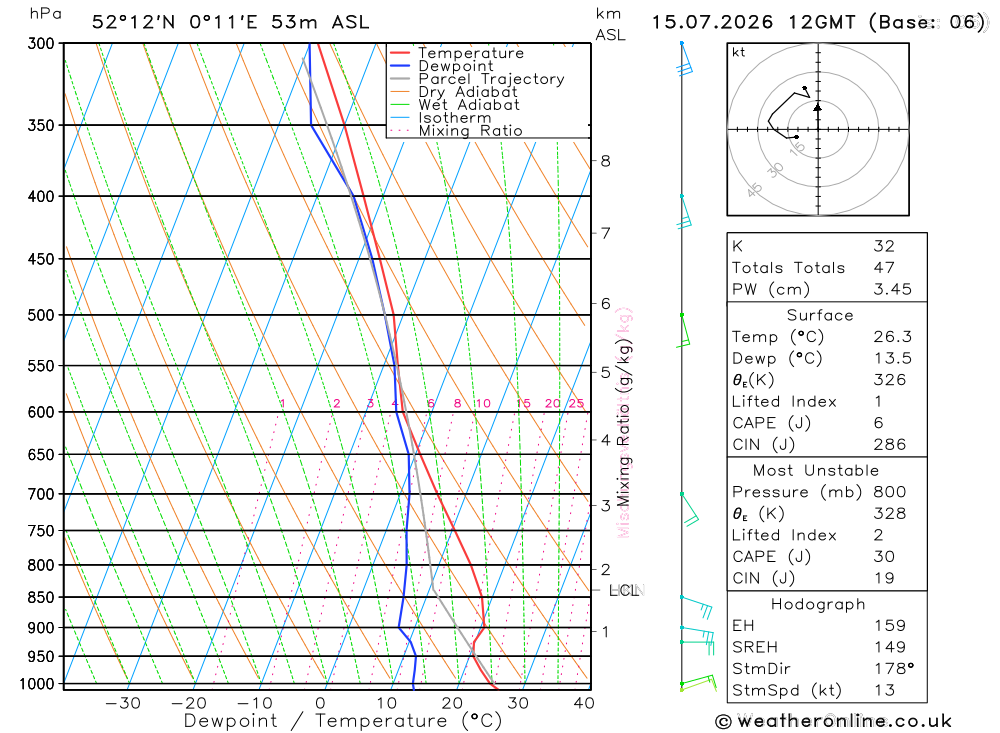
Task: Click the 1000 hPa pressure label
Action: pos(38,685)
